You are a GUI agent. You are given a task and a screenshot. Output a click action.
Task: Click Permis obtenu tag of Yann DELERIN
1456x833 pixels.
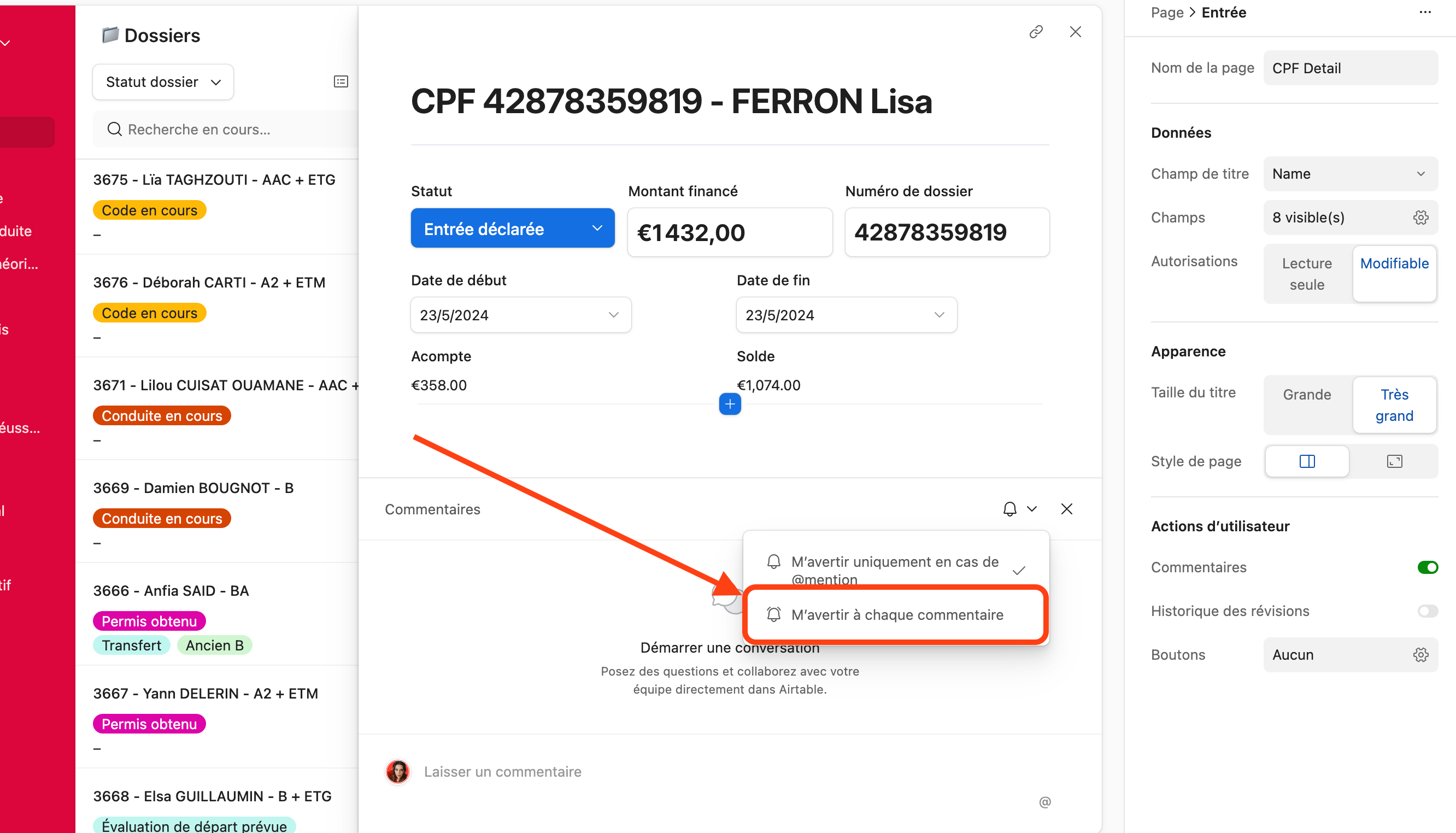(149, 724)
